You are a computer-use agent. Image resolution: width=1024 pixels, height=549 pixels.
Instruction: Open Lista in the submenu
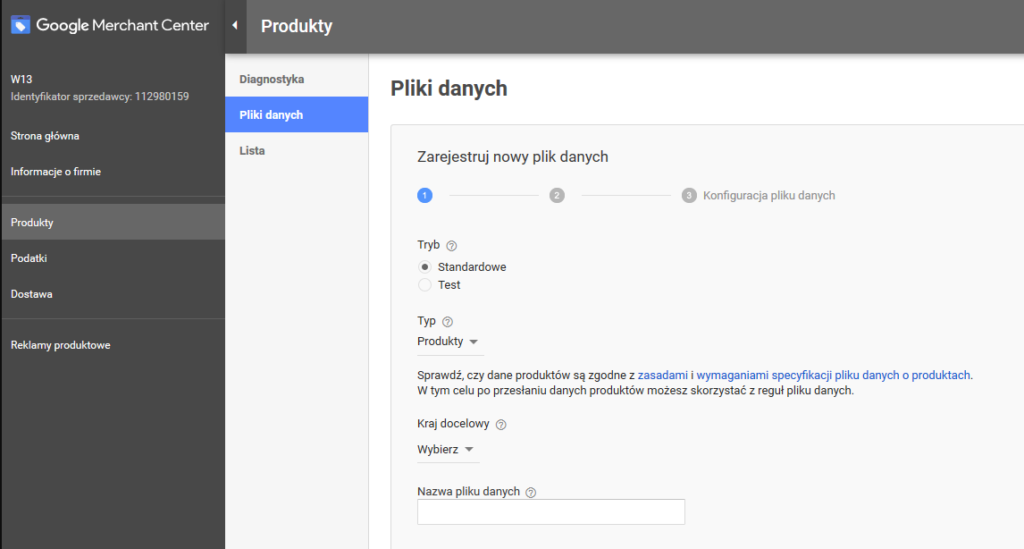coord(252,151)
